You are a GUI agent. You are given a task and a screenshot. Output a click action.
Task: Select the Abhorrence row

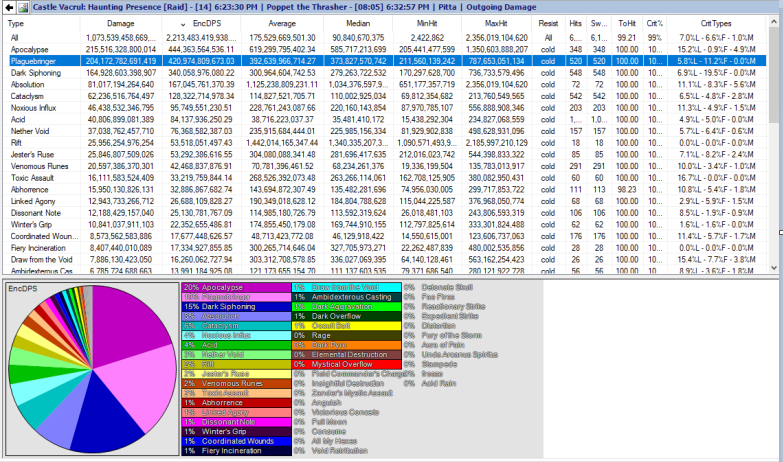tap(386, 189)
